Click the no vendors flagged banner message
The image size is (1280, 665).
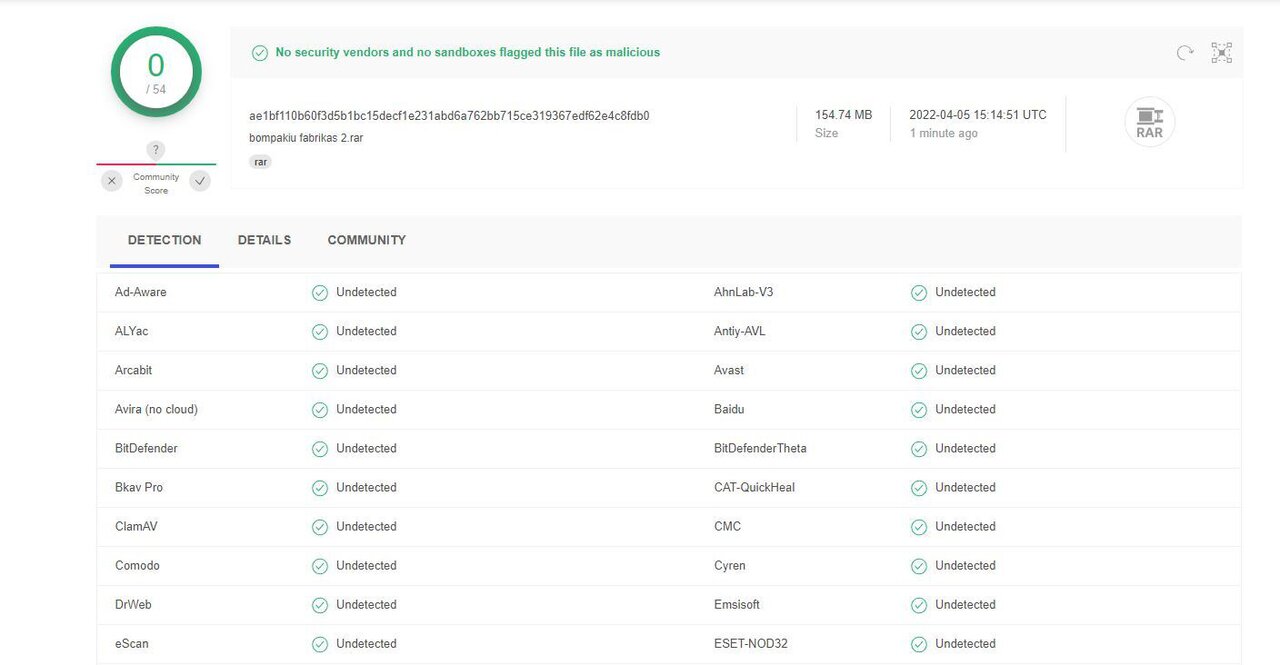(468, 52)
